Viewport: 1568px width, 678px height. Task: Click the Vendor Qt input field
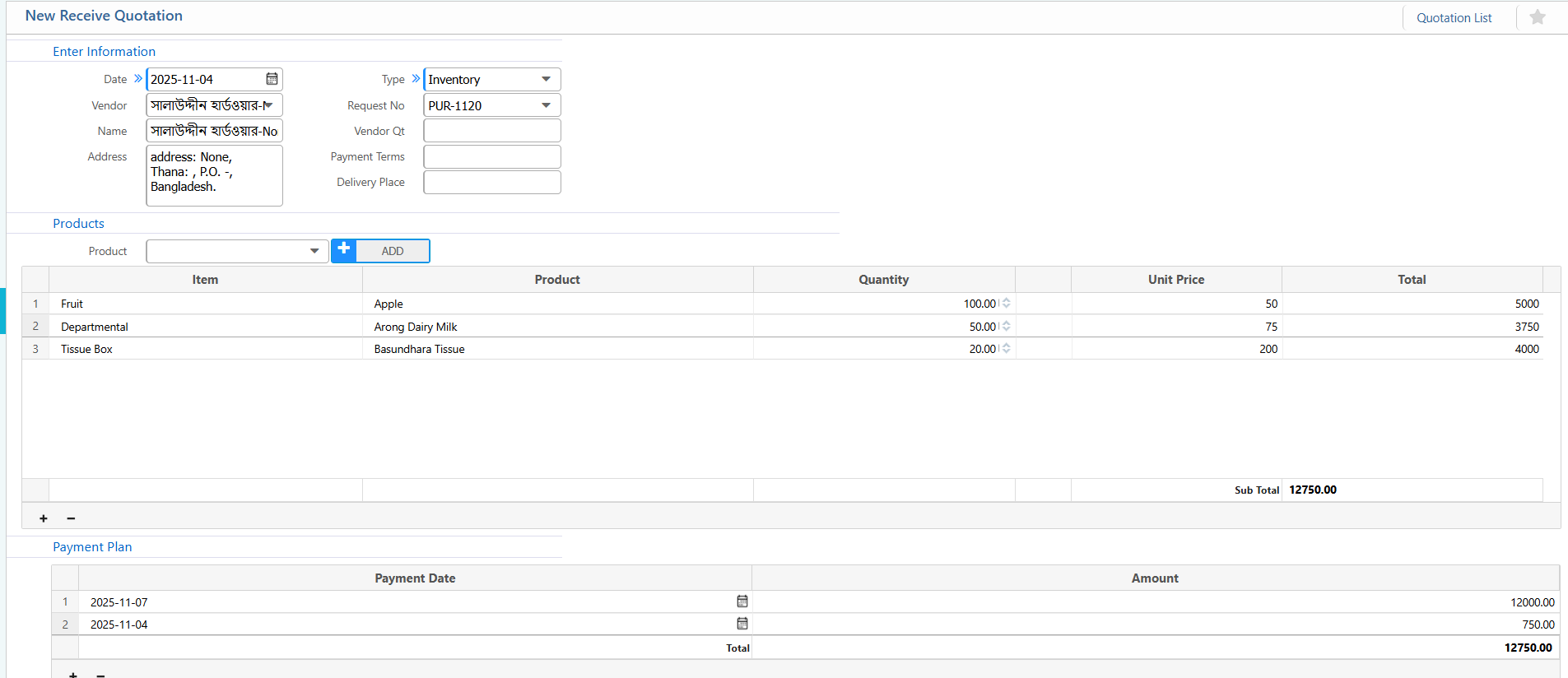click(491, 131)
